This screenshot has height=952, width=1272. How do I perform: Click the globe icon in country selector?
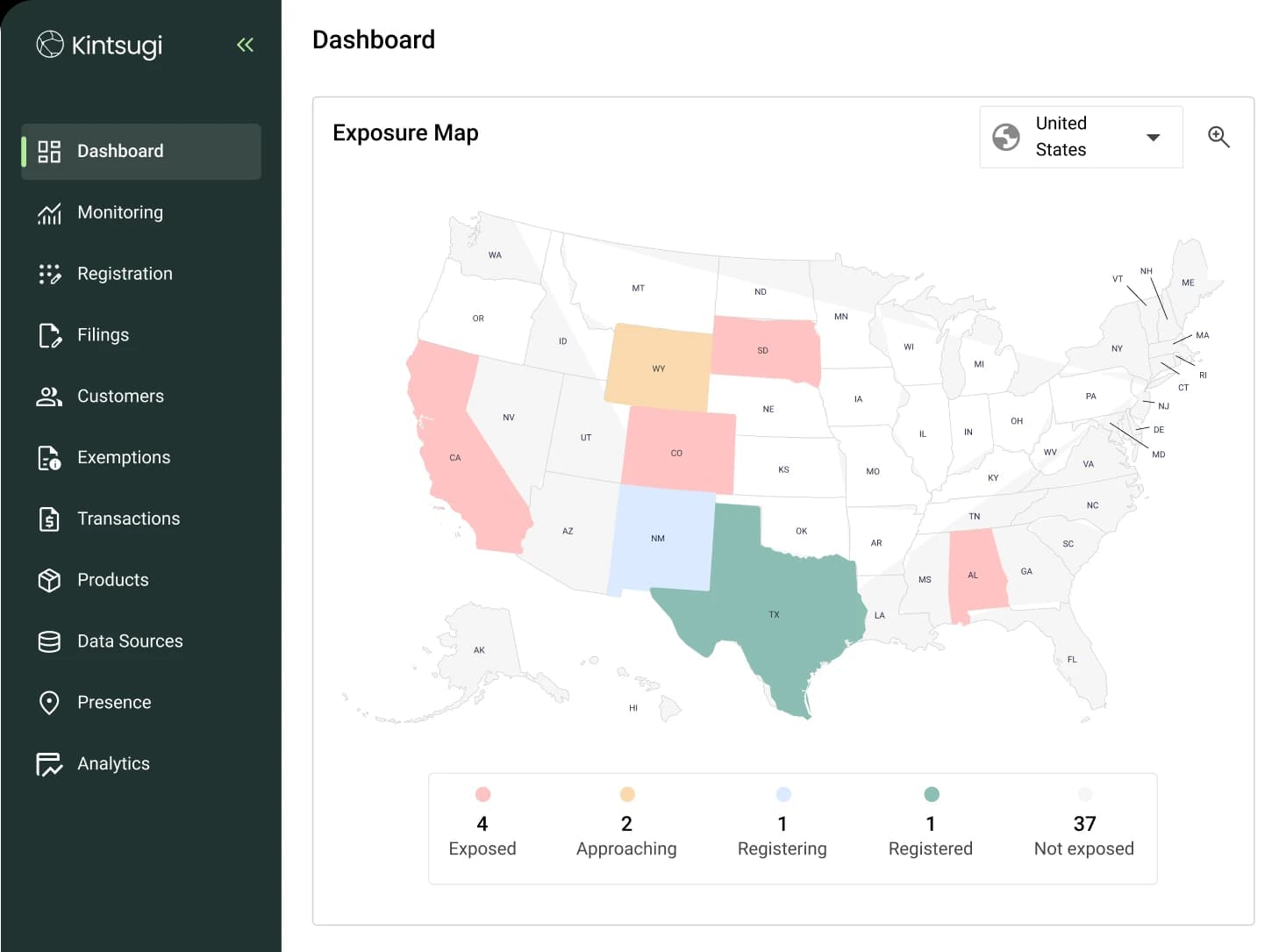pos(1006,137)
